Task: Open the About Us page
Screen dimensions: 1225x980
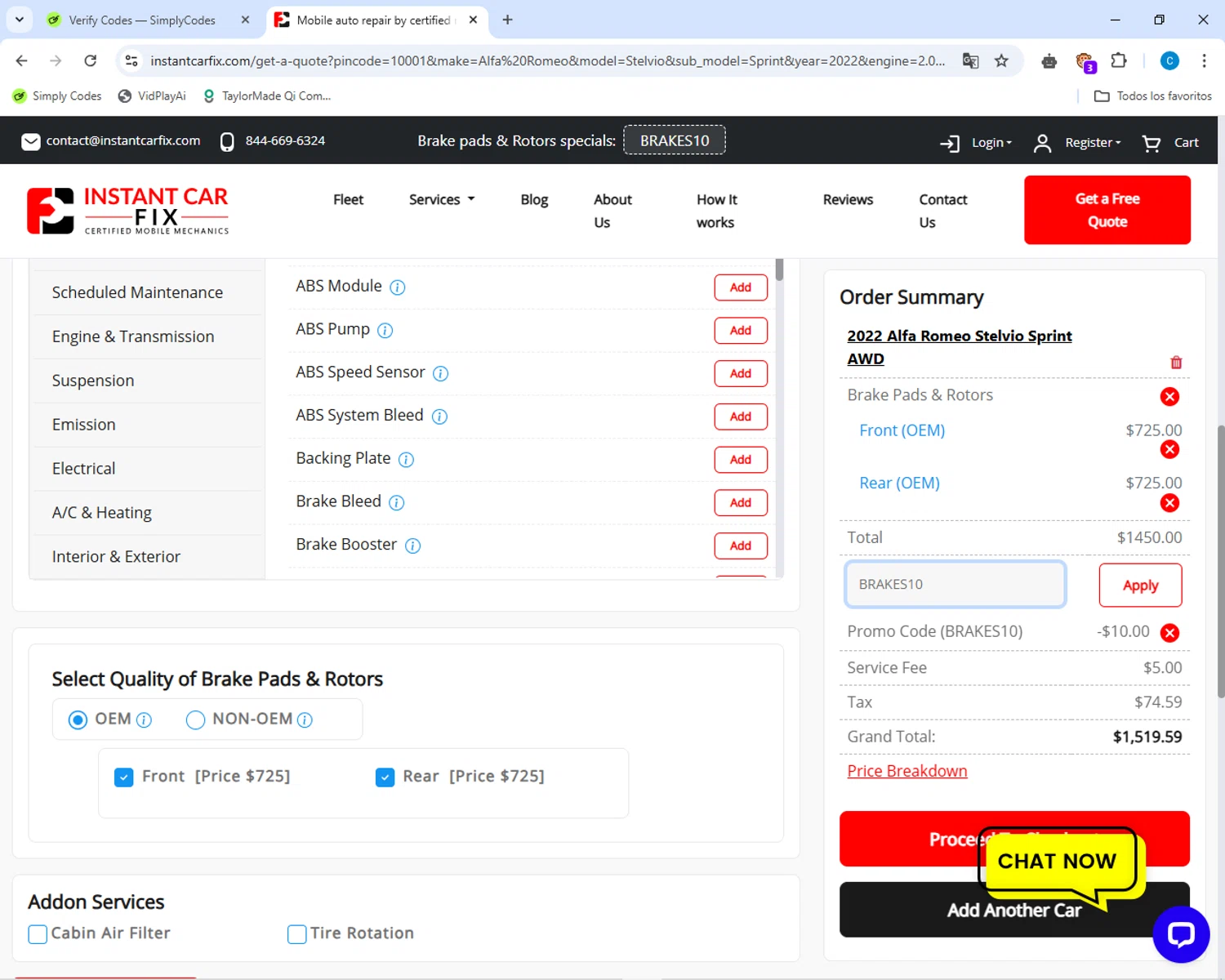Action: tap(612, 212)
